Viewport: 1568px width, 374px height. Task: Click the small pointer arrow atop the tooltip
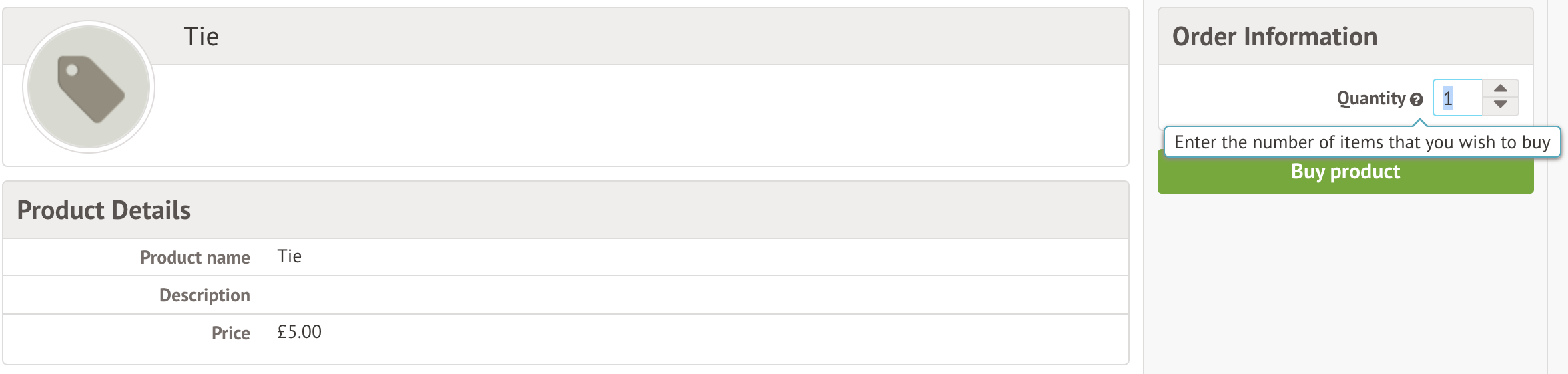pos(1420,122)
